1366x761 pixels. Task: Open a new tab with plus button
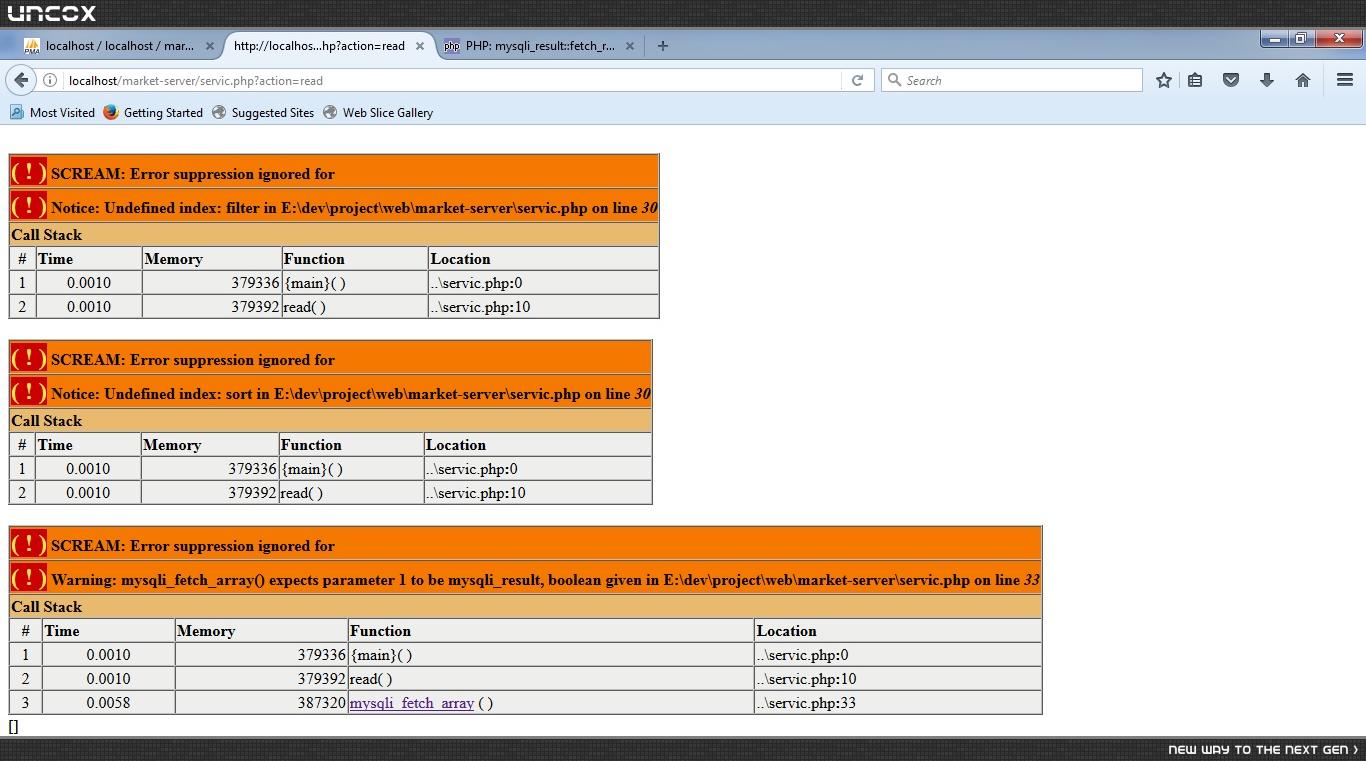[x=662, y=45]
